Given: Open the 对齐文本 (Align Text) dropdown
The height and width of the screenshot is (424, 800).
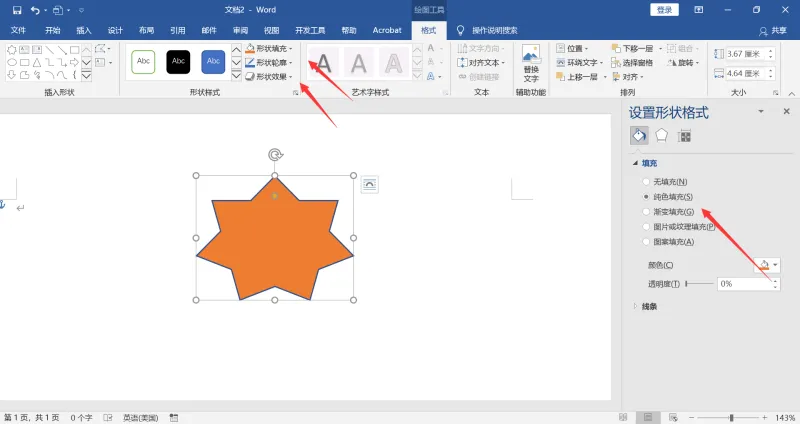Looking at the screenshot, I should tap(481, 63).
